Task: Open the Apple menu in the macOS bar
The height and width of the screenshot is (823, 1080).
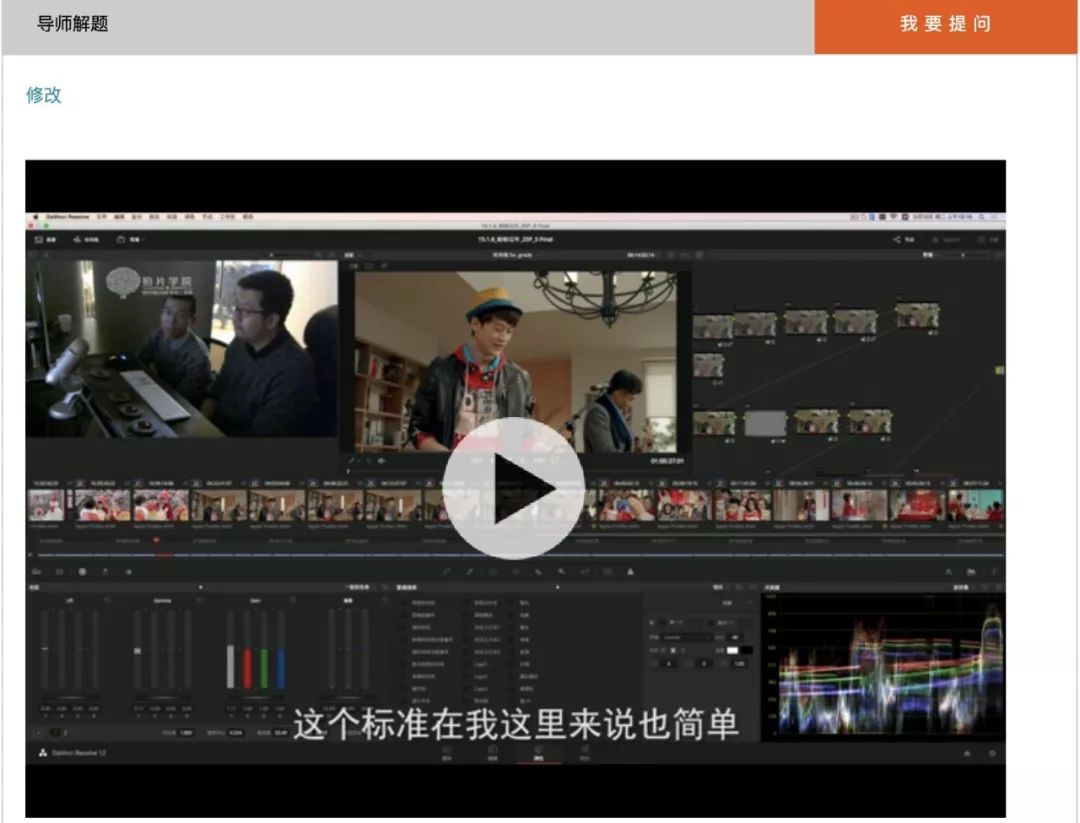Action: pyautogui.click(x=34, y=217)
